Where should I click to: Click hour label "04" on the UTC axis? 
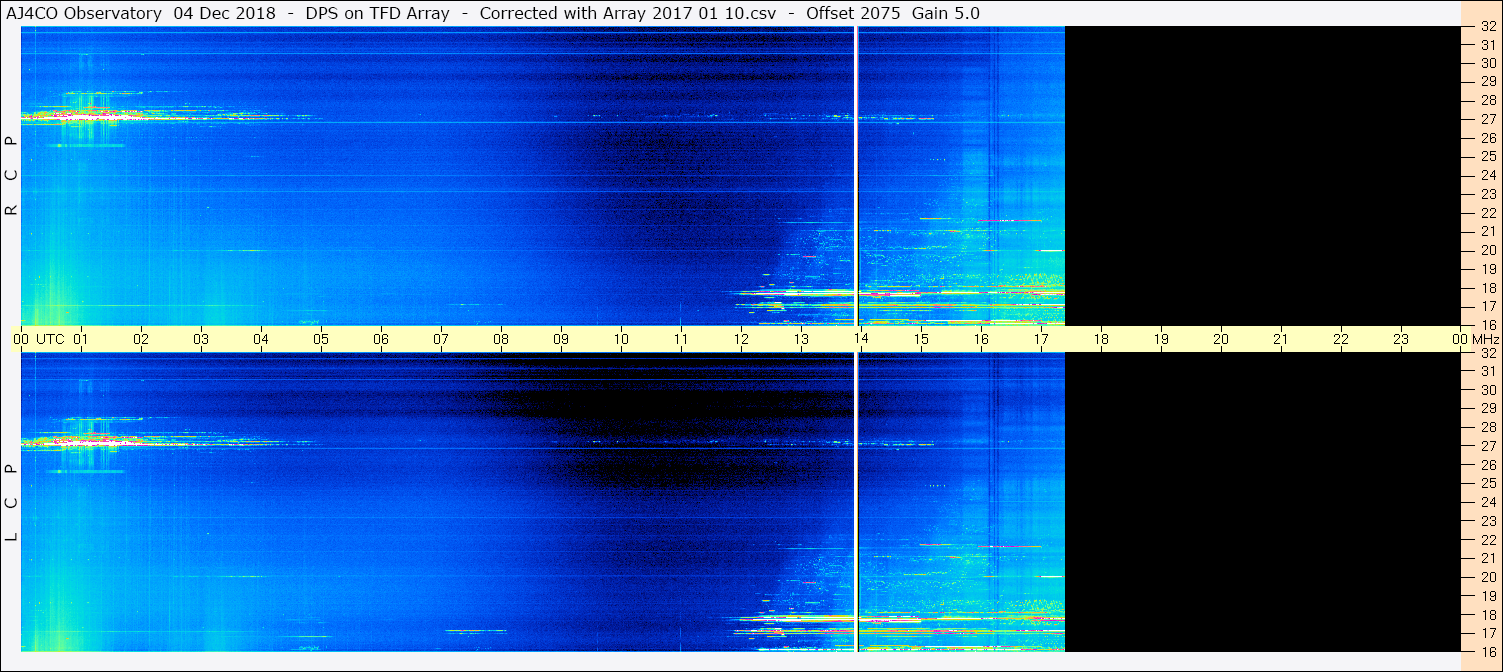pos(261,339)
